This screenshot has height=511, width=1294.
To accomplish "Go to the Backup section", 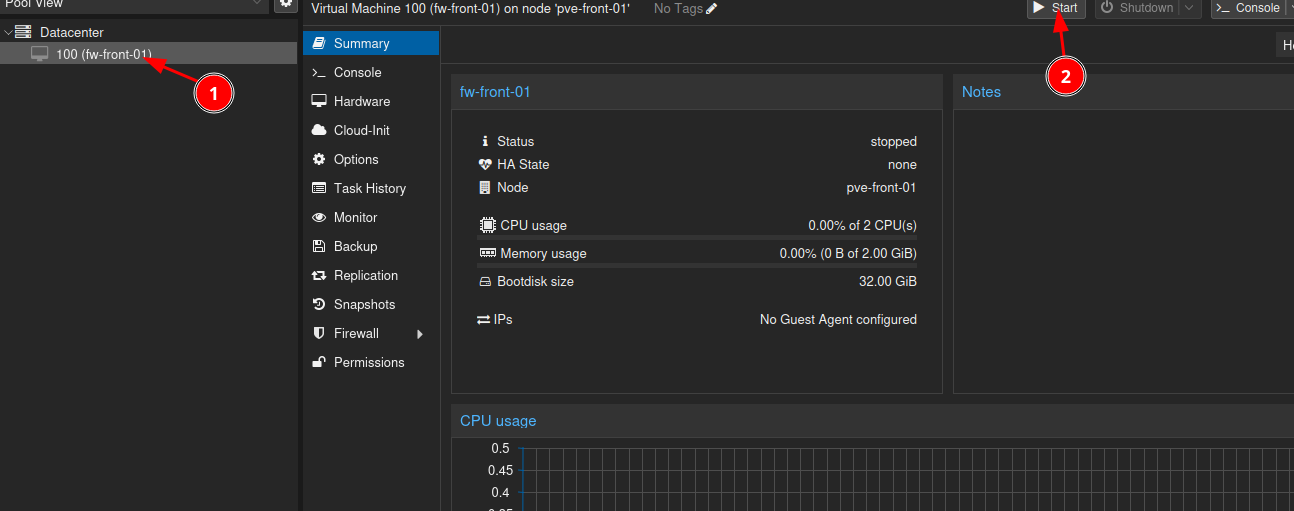I will coord(355,246).
